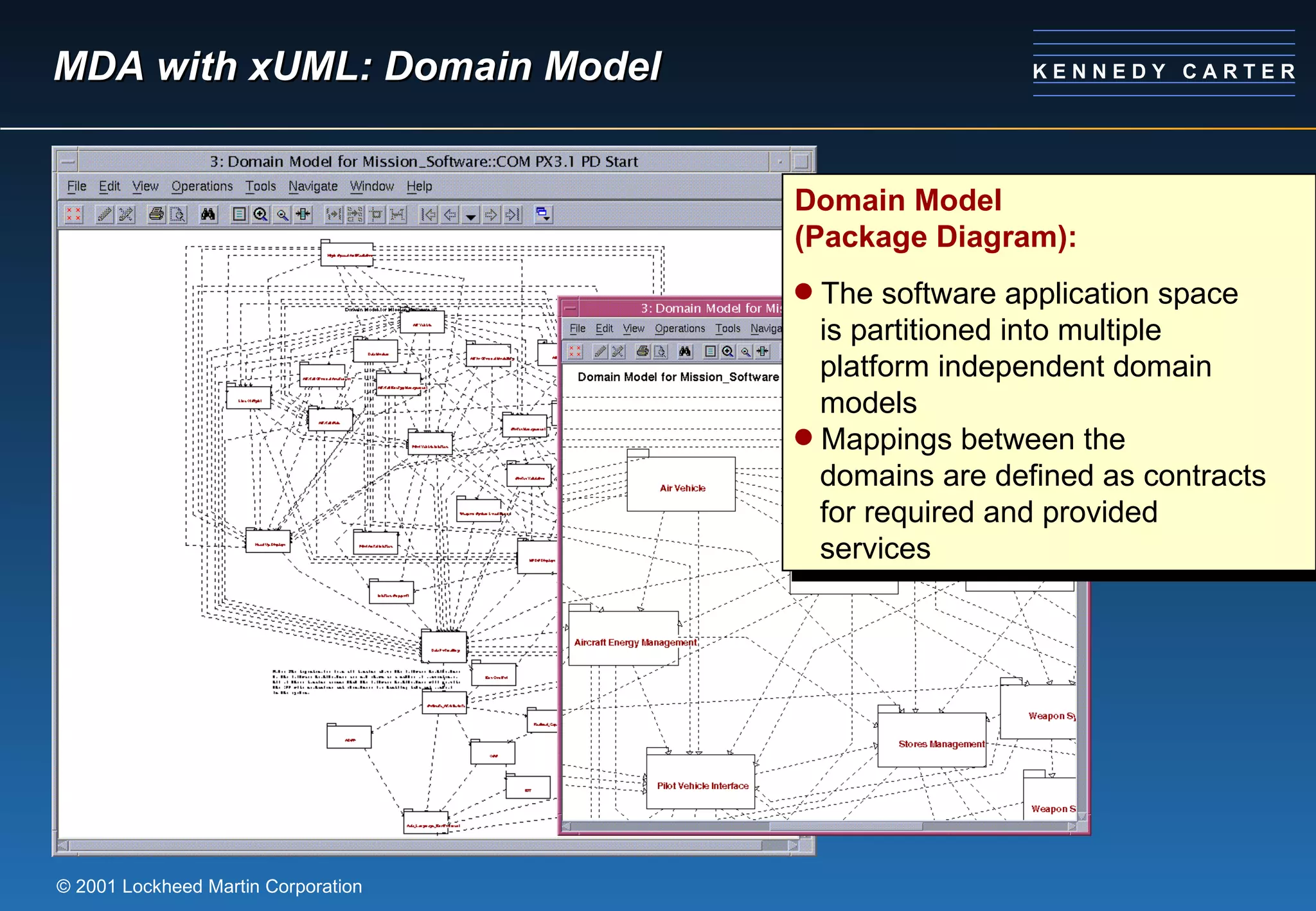Click the zoom out magnifier icon
Image resolution: width=1316 pixels, height=911 pixels.
pos(282,215)
